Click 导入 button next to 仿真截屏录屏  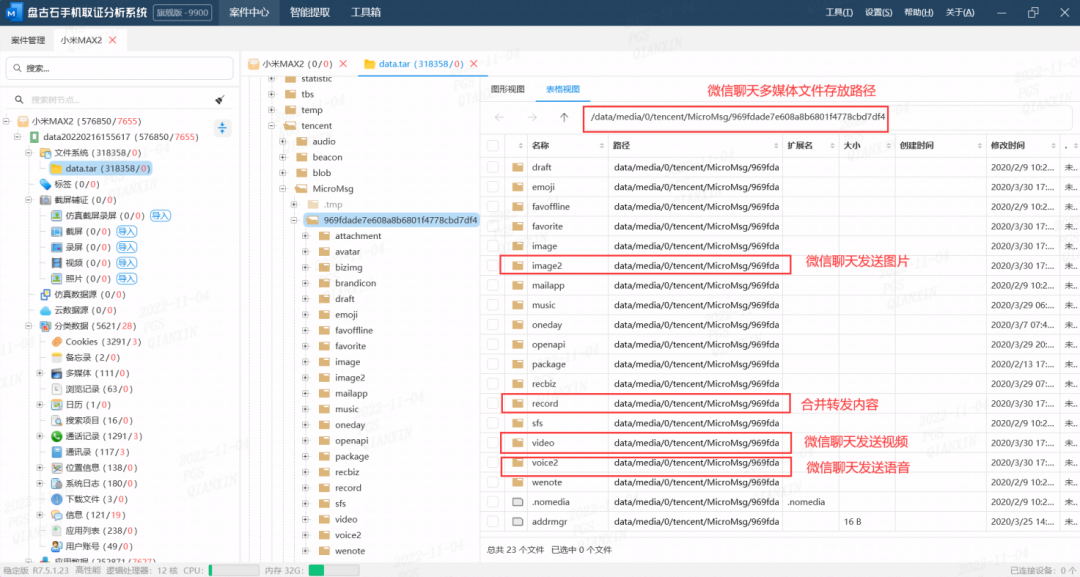[160, 216]
